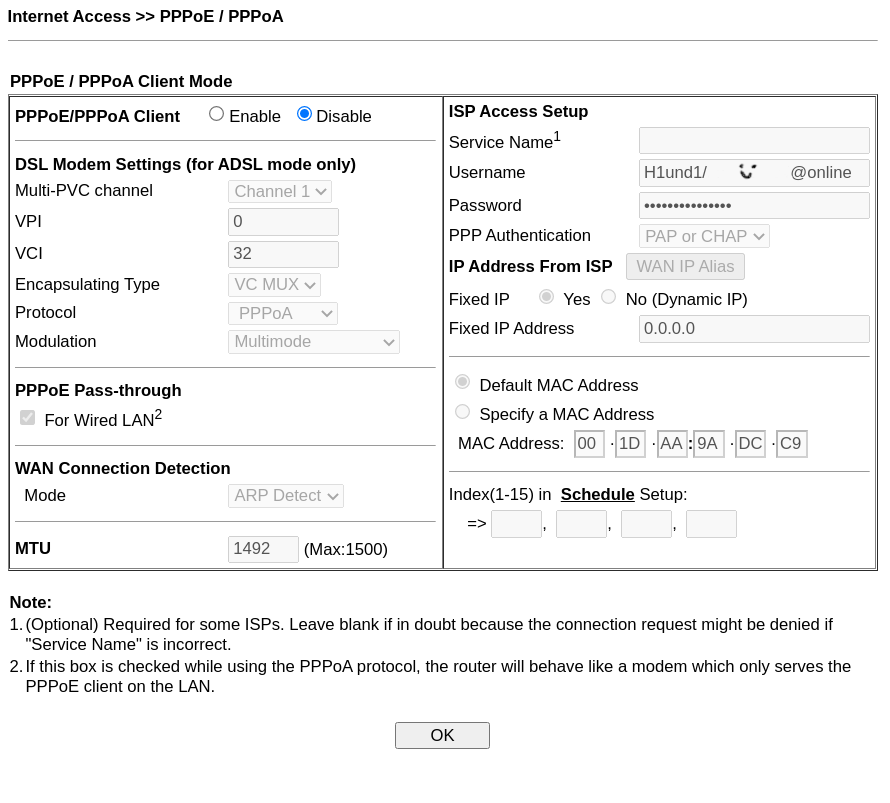Image resolution: width=890 pixels, height=803 pixels.
Task: Click the second Schedule index field
Action: [x=581, y=524]
